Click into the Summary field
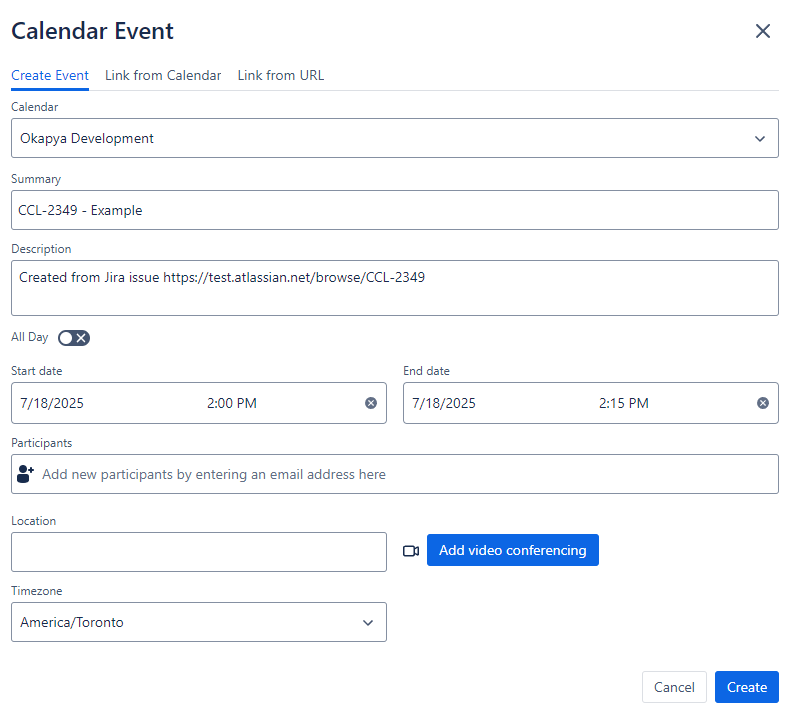This screenshot has width=791, height=716. [394, 211]
